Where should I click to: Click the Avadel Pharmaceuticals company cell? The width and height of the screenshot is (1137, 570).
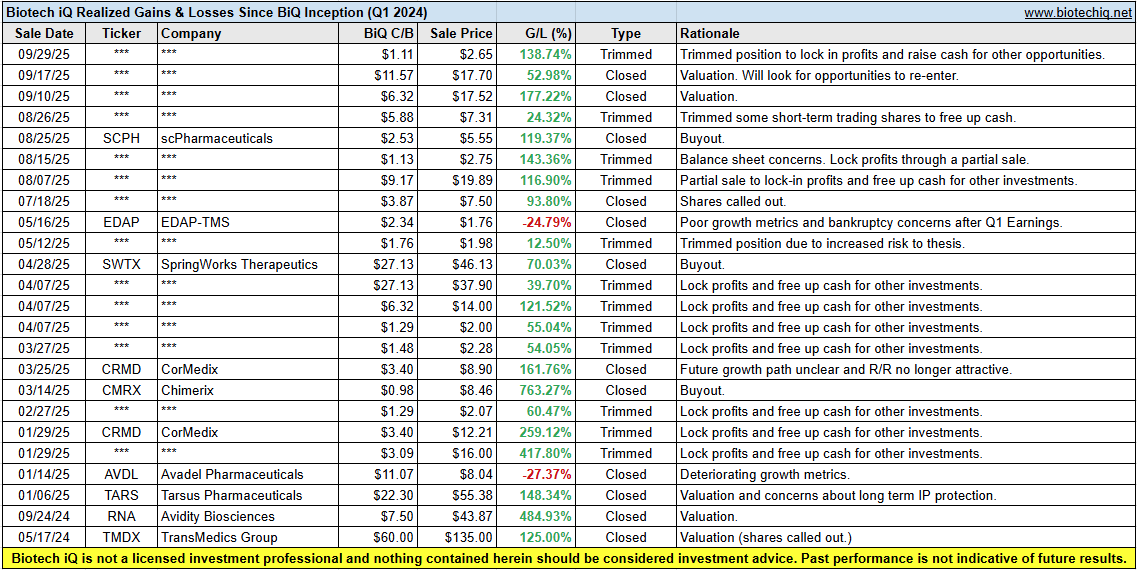[232, 474]
